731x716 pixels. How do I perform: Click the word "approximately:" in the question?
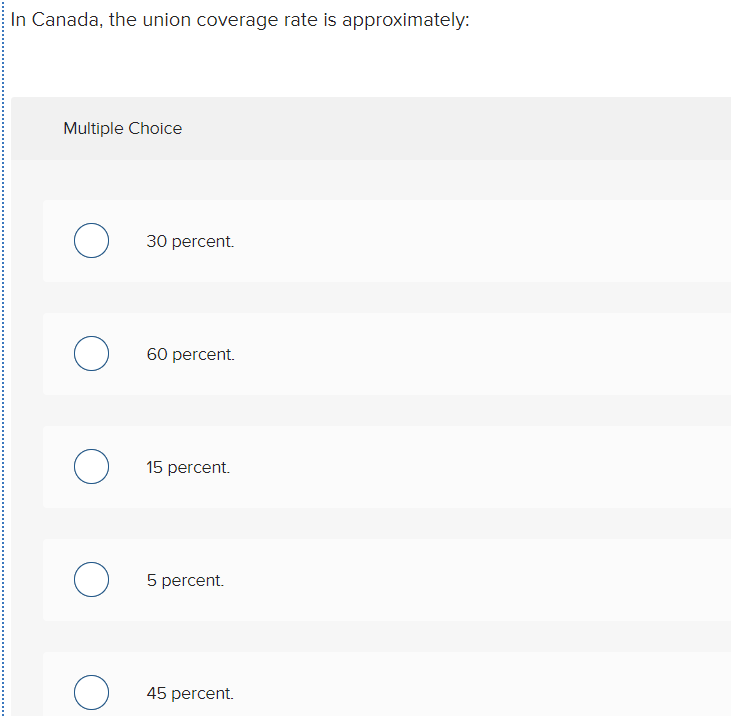[405, 21]
